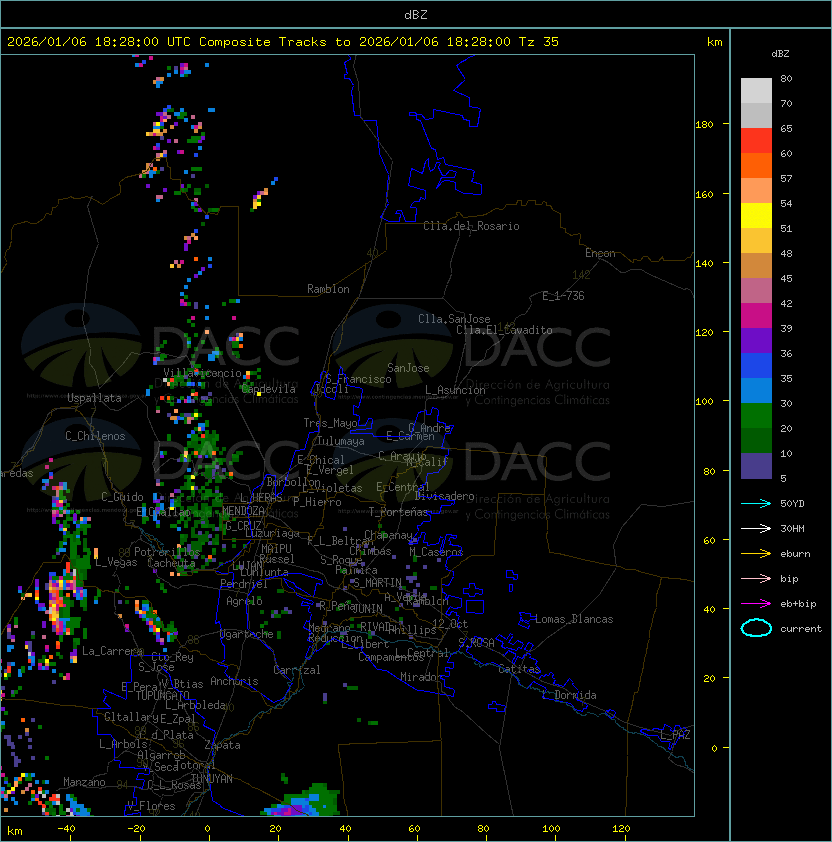The height and width of the screenshot is (842, 832).
Task: Click the cyan 50YD arrow in legend
Action: (756, 503)
